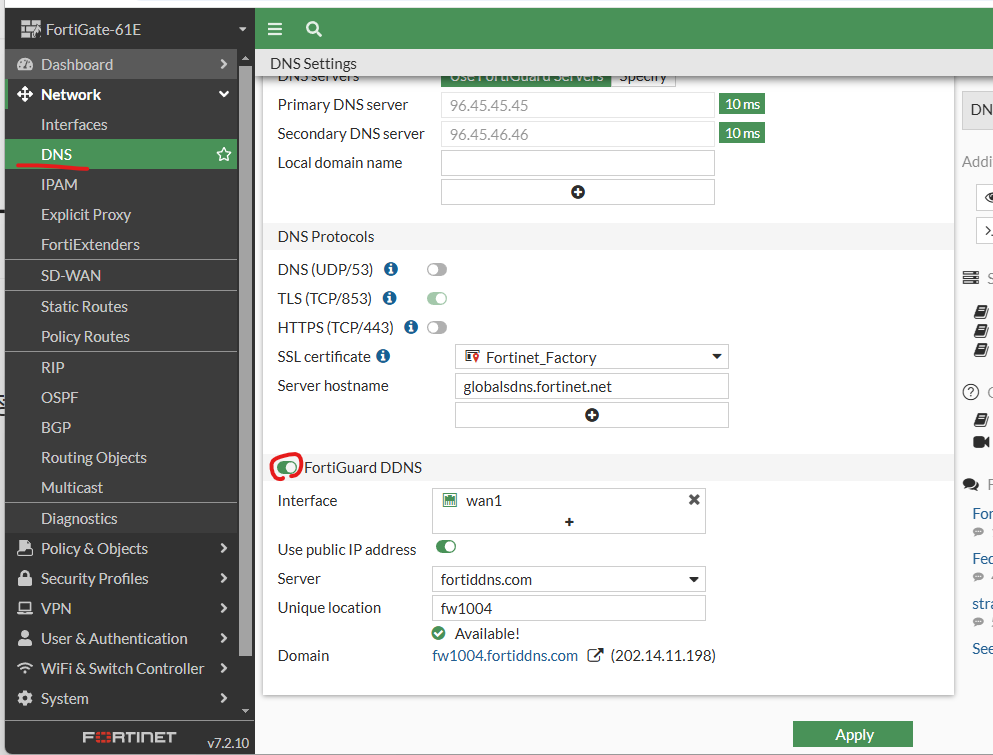Click Unique location fw1004 field
Image resolution: width=993 pixels, height=755 pixels.
[569, 608]
